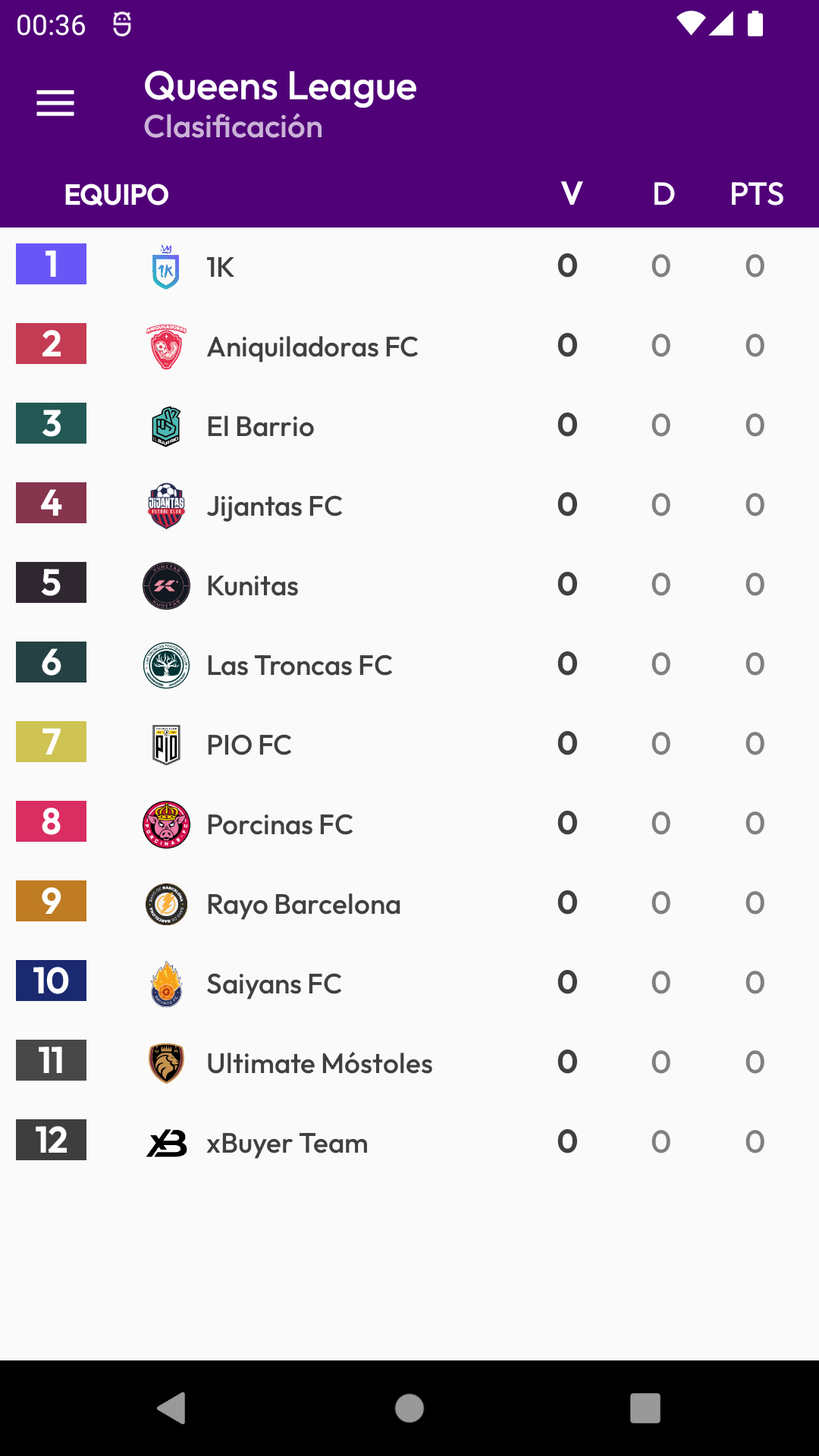Tap the yellow position 7 rank badge
The width and height of the screenshot is (819, 1456).
(51, 742)
